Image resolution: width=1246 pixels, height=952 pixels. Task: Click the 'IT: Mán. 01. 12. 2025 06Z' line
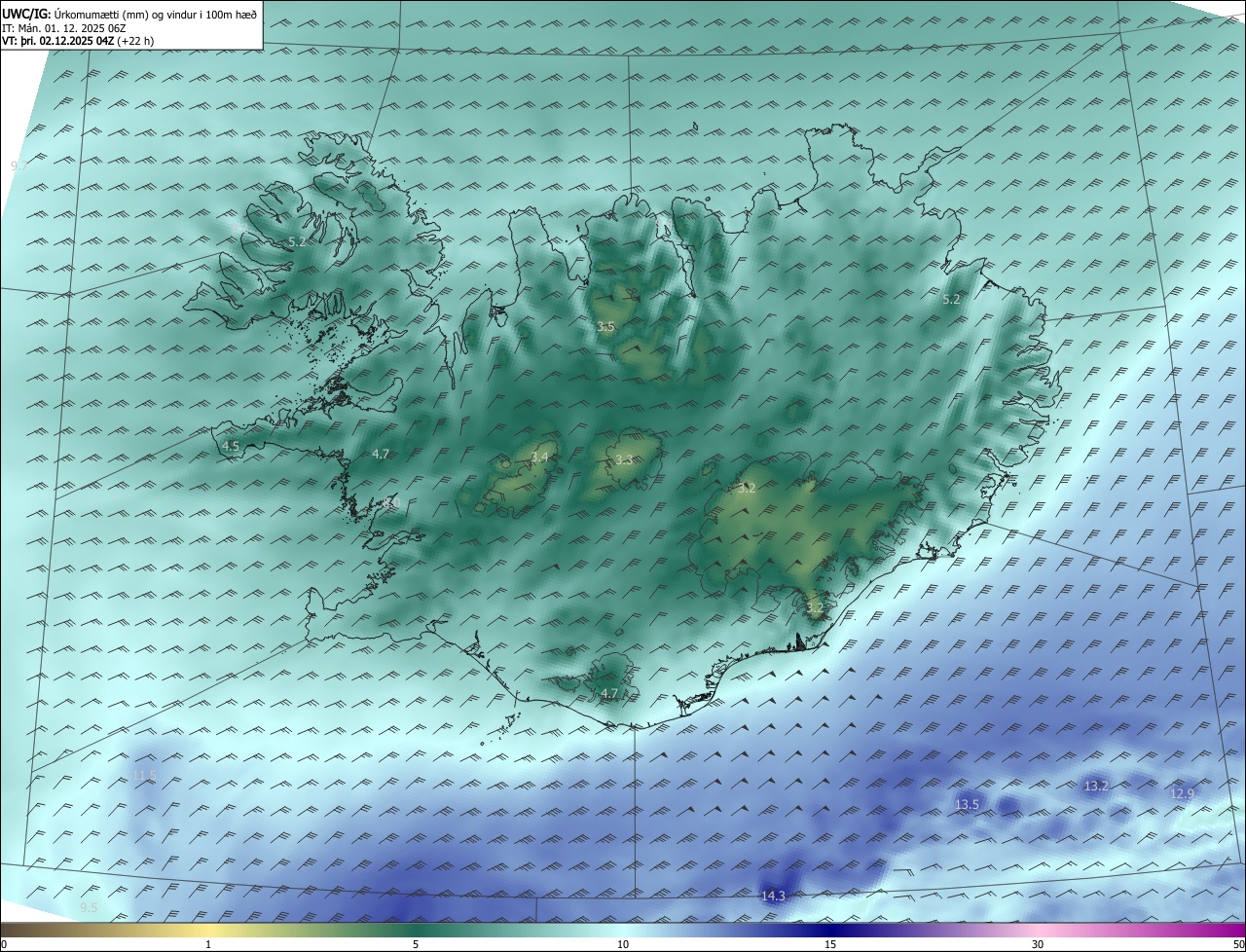coord(64,28)
